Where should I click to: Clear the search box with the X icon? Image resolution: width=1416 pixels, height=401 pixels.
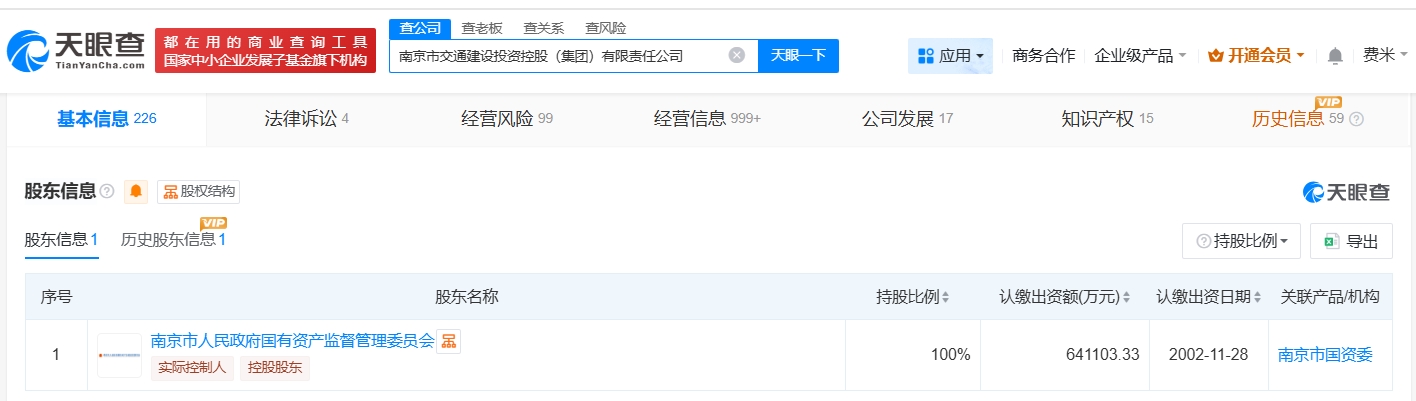(x=737, y=55)
